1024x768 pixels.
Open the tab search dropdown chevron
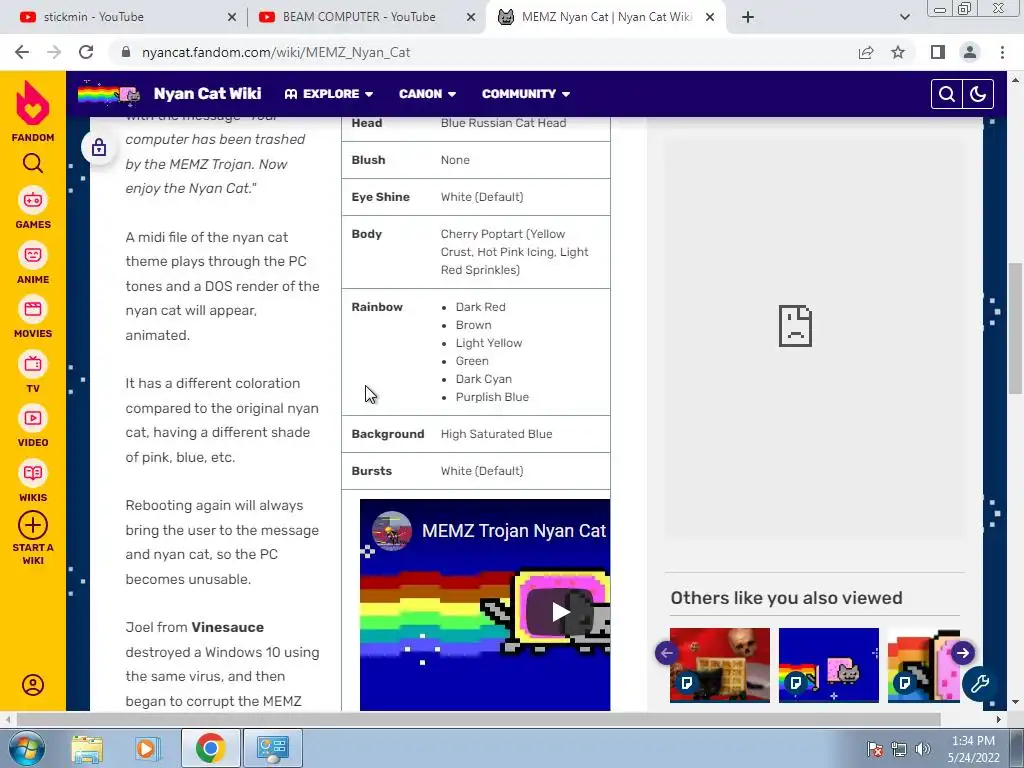coord(904,17)
